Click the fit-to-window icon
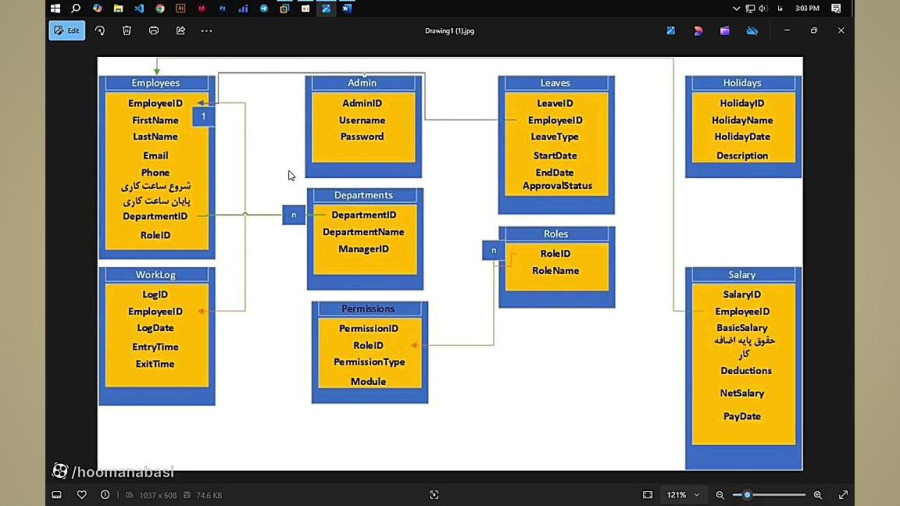The width and height of the screenshot is (900, 506). tap(647, 495)
